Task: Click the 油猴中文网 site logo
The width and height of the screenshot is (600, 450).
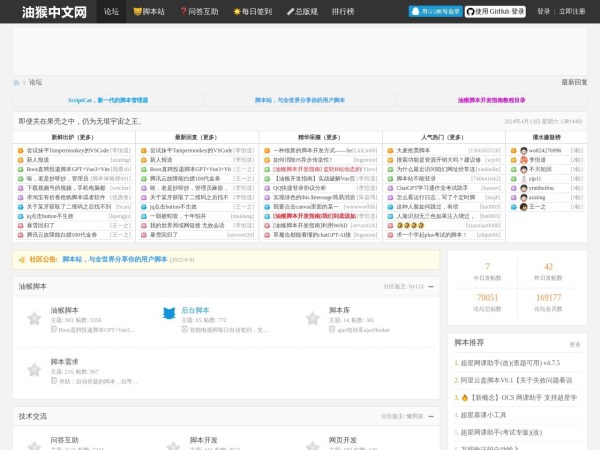Action: point(54,12)
